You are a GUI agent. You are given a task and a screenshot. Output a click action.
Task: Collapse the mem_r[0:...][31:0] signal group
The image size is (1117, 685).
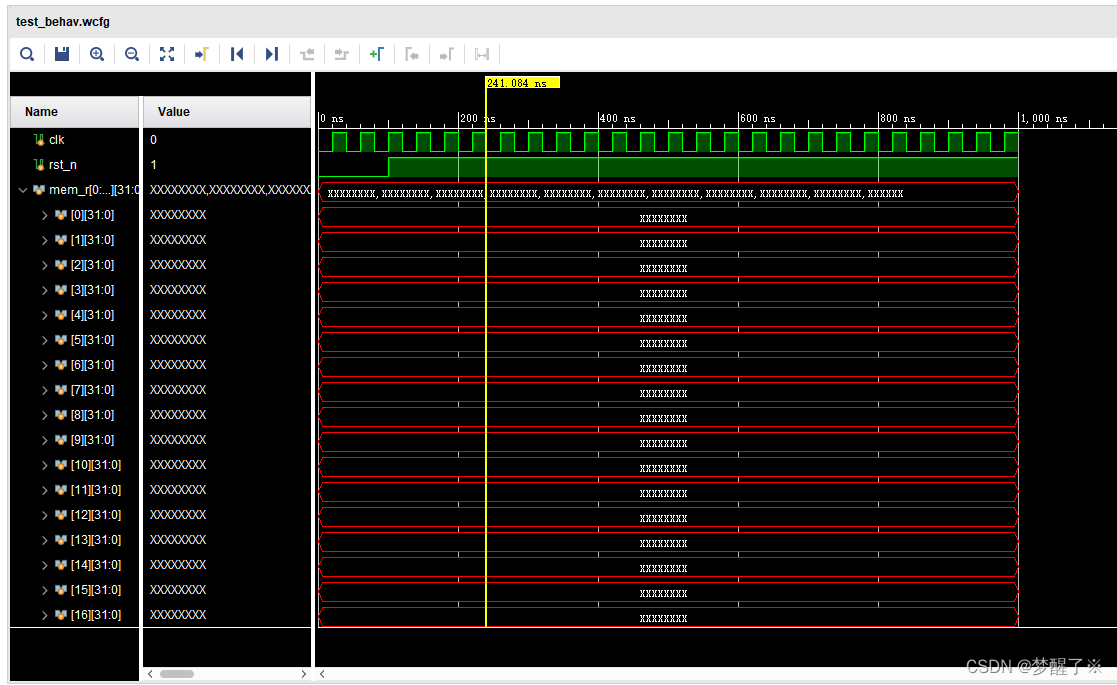coord(23,189)
